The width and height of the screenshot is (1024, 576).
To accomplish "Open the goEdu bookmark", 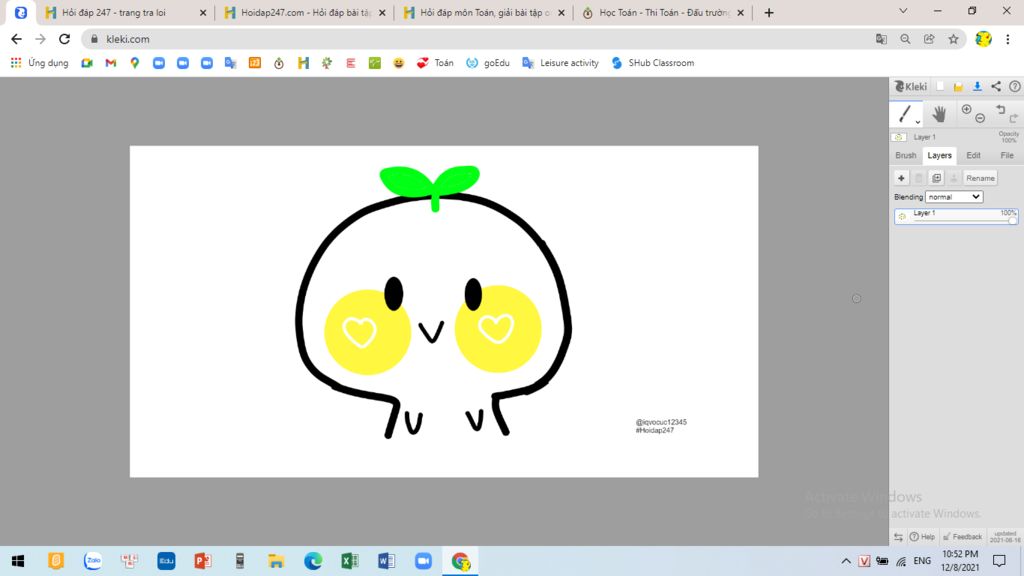I will pos(488,63).
